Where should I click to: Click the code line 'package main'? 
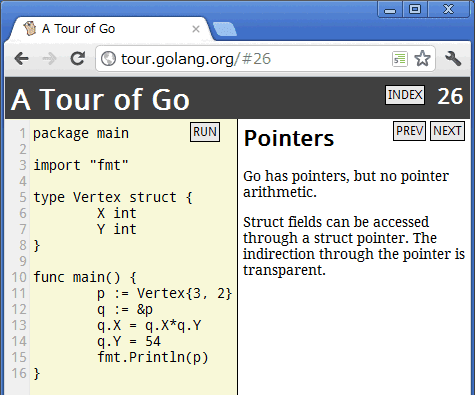pos(81,134)
